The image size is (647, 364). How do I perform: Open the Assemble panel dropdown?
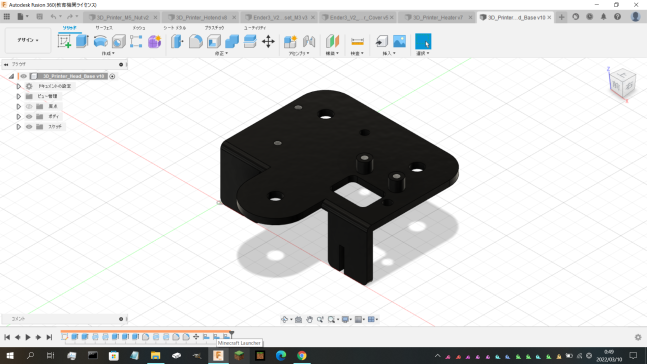point(299,54)
